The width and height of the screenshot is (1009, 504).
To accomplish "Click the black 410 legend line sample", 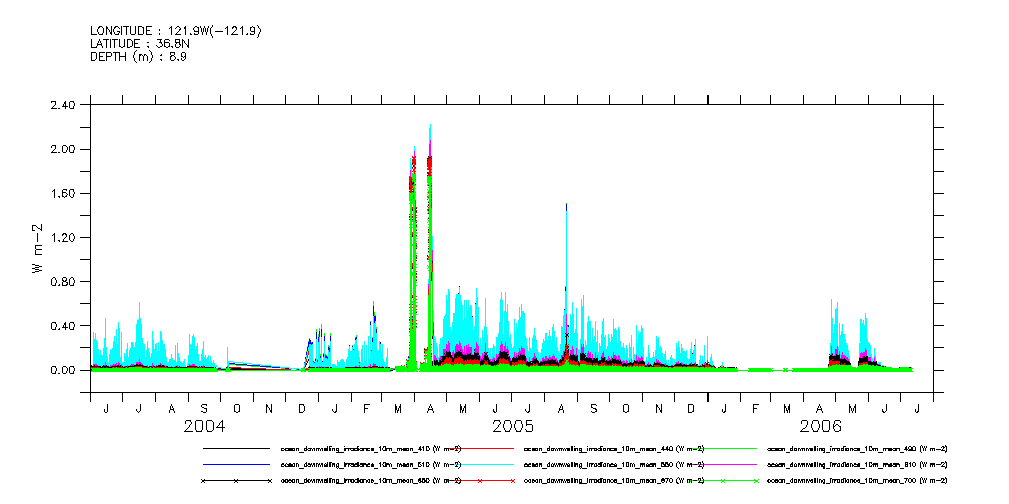I will pos(236,449).
